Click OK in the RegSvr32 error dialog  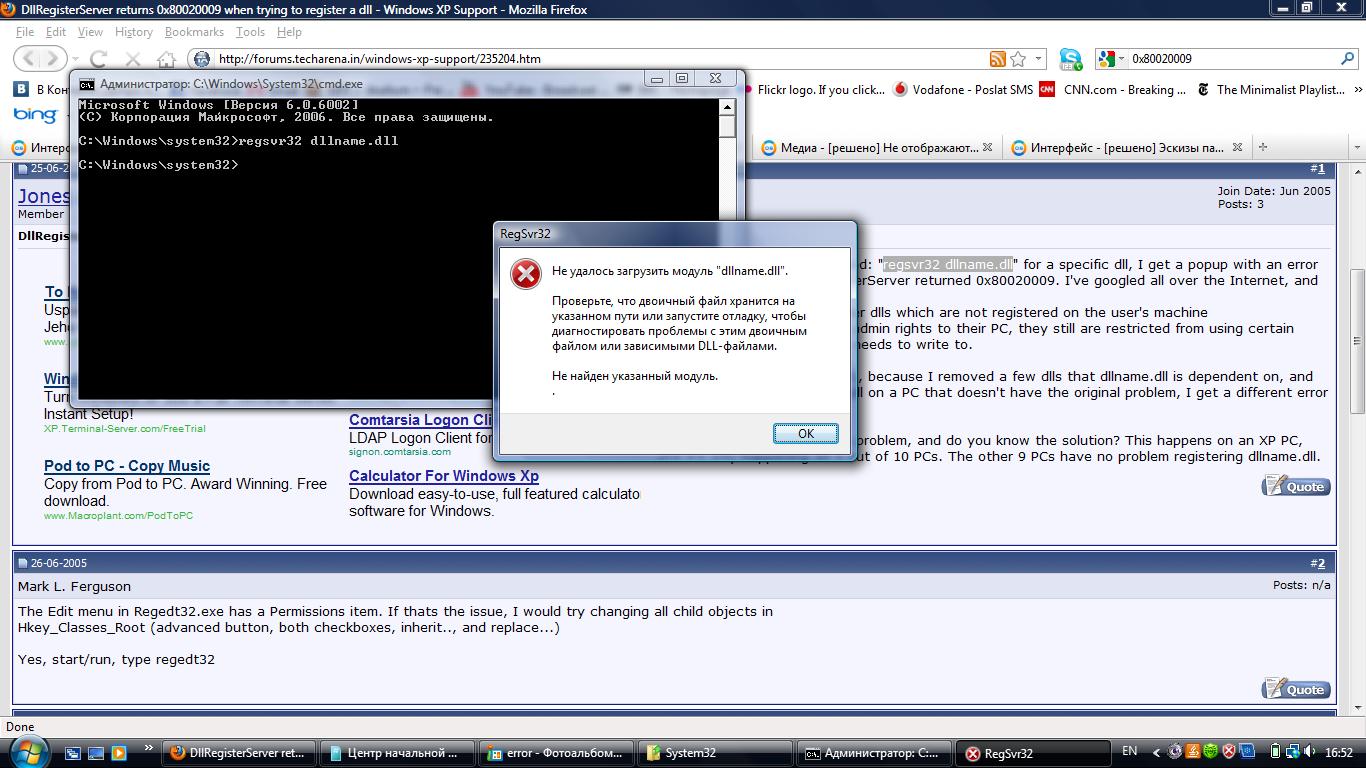805,433
